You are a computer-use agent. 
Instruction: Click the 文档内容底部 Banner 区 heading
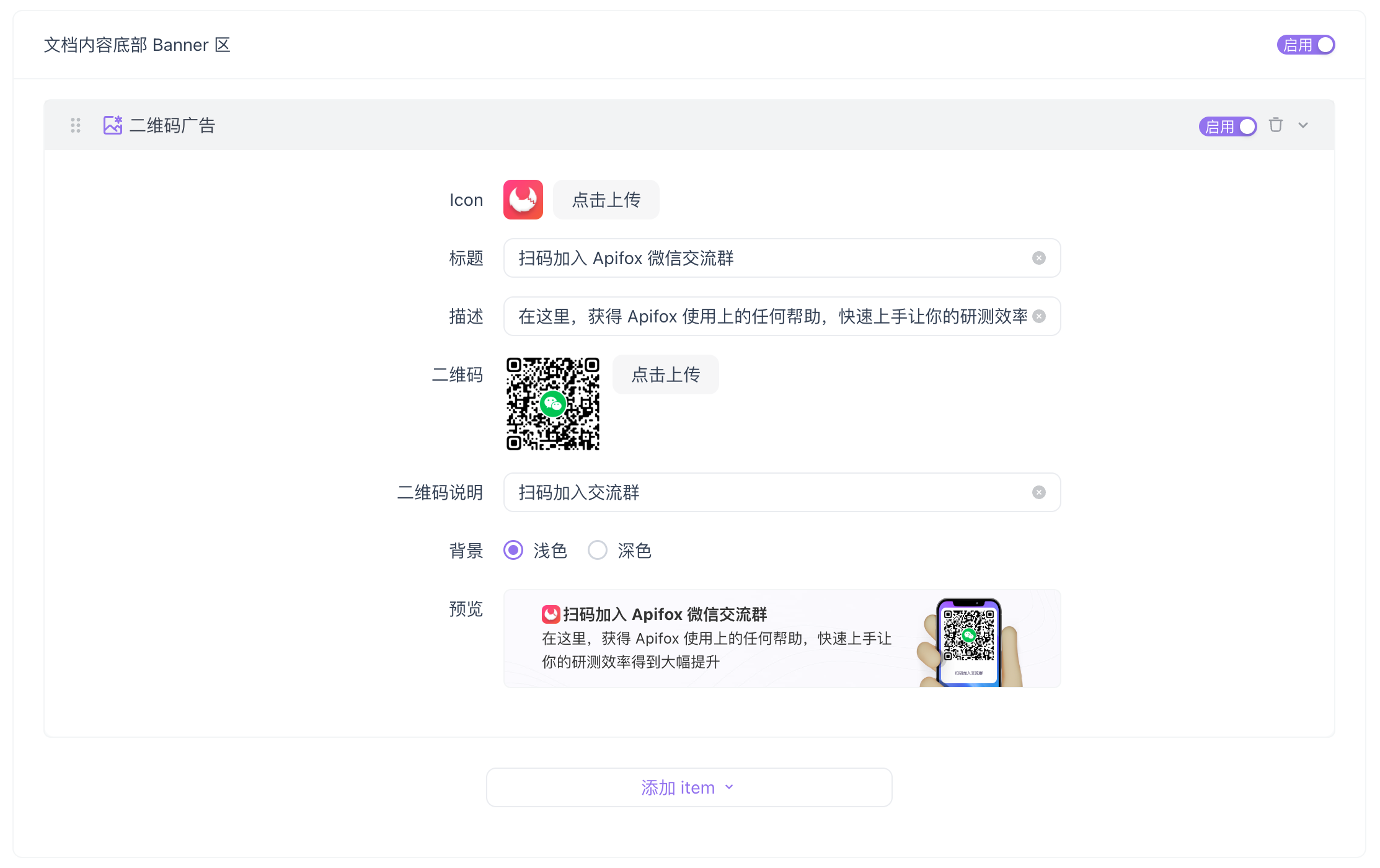[136, 44]
